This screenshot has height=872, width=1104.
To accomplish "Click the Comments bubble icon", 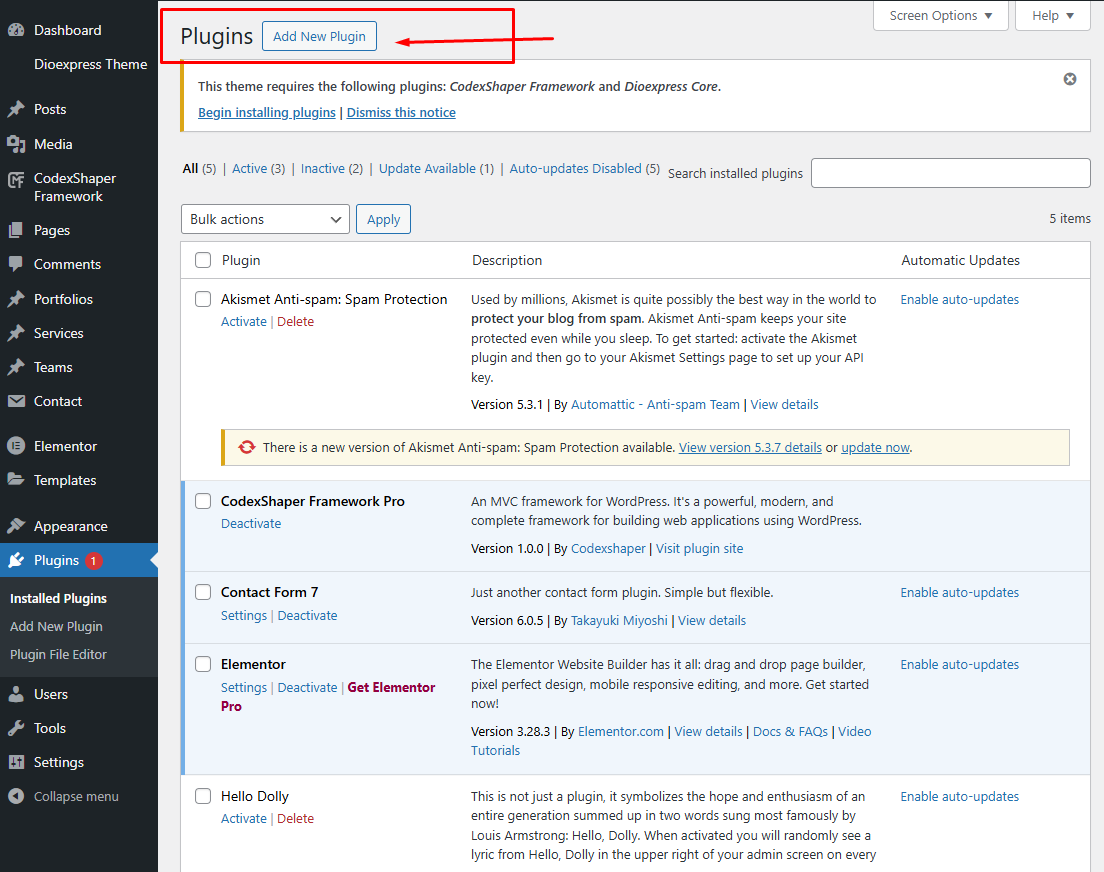I will [16, 264].
